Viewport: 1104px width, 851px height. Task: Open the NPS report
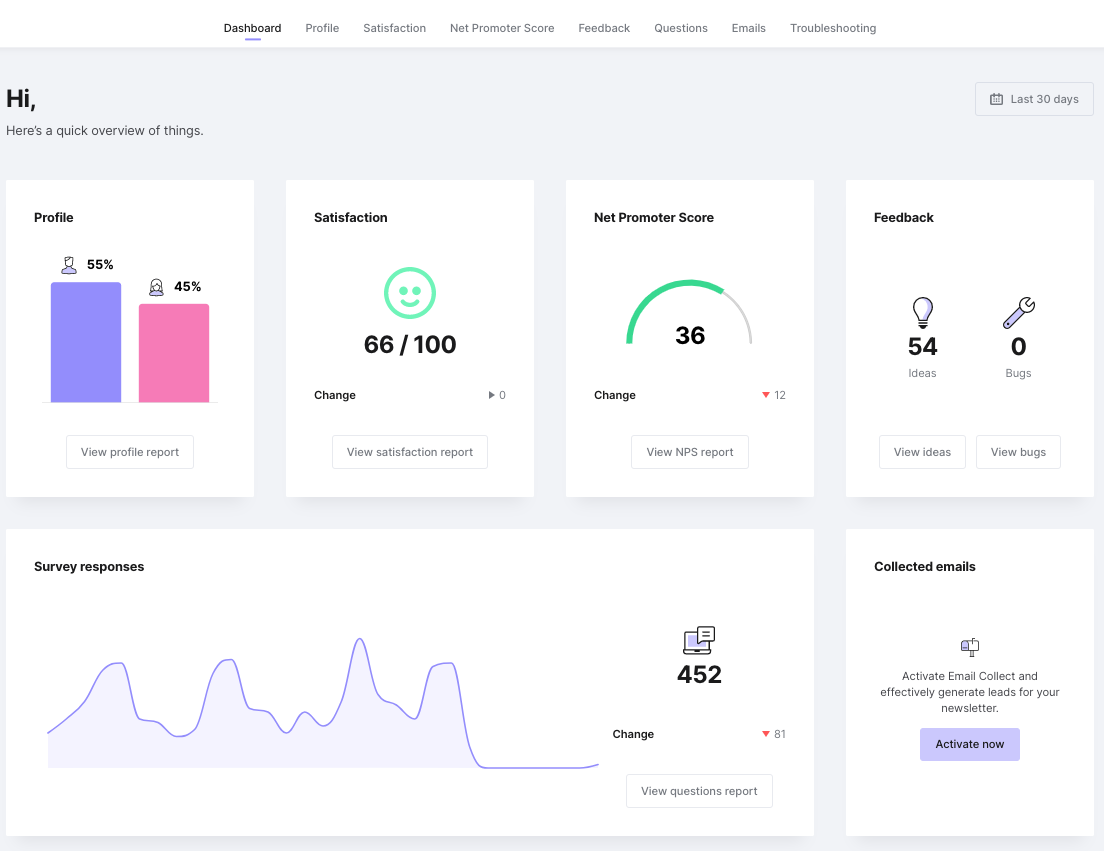click(x=689, y=452)
